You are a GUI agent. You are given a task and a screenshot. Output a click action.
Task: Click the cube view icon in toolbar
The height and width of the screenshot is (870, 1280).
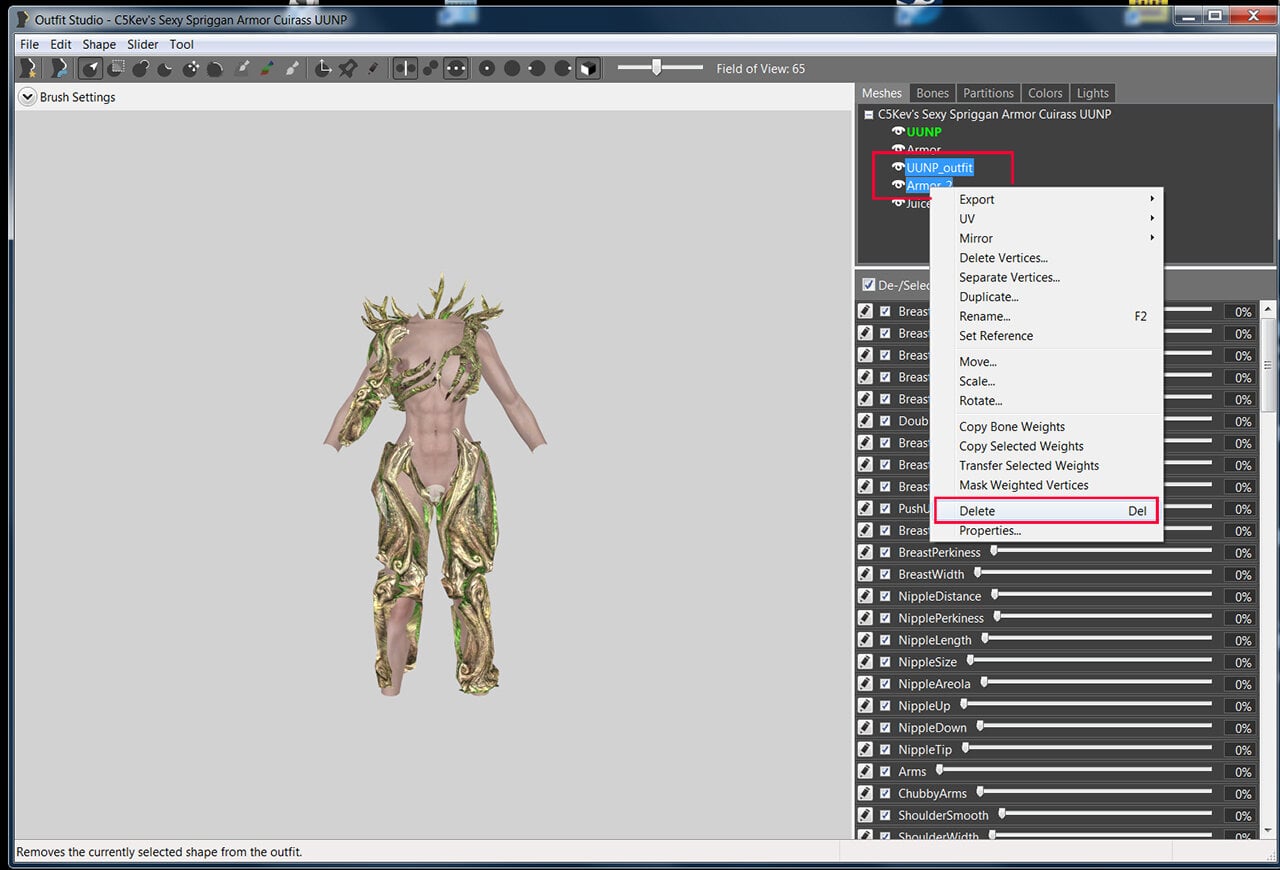[588, 68]
